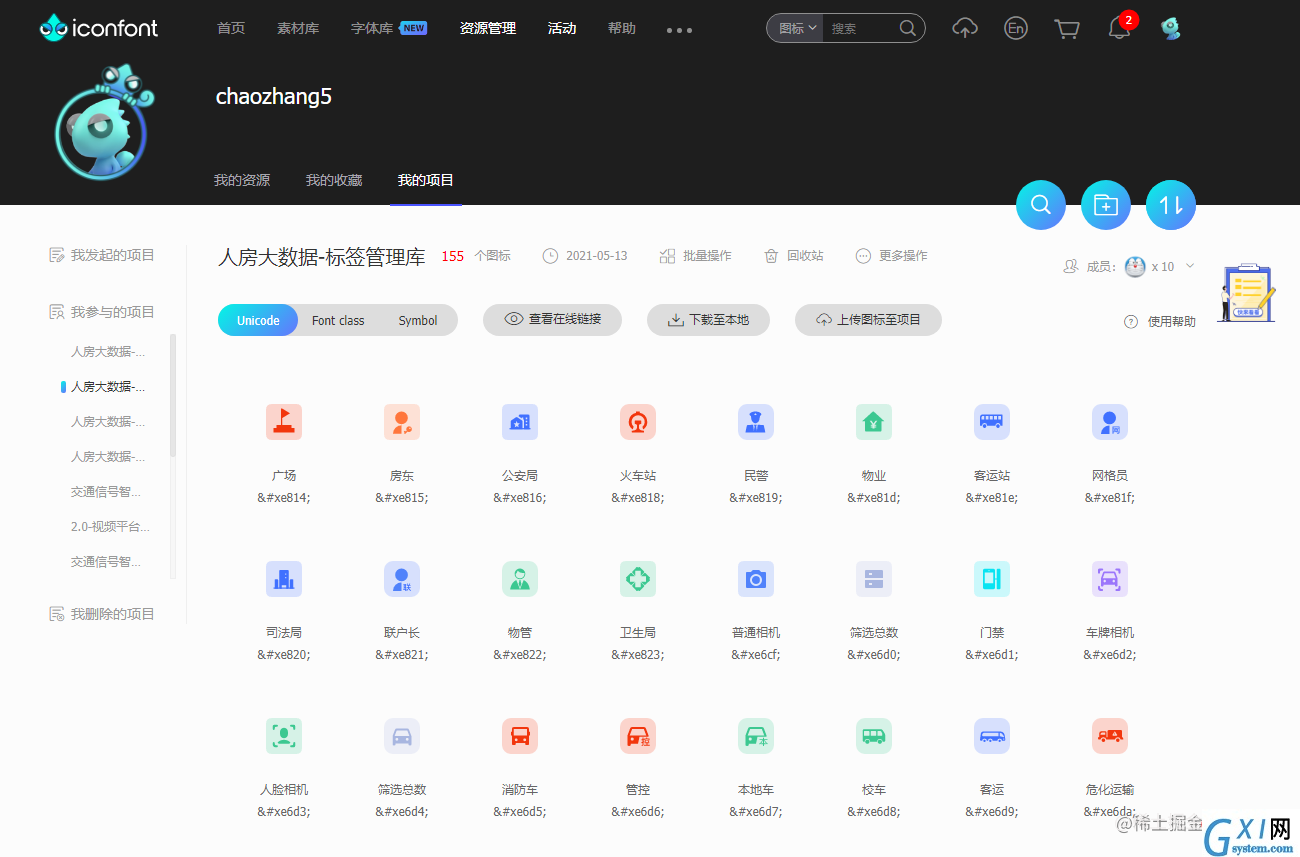Select the 司法局 justice bureau icon

284,579
